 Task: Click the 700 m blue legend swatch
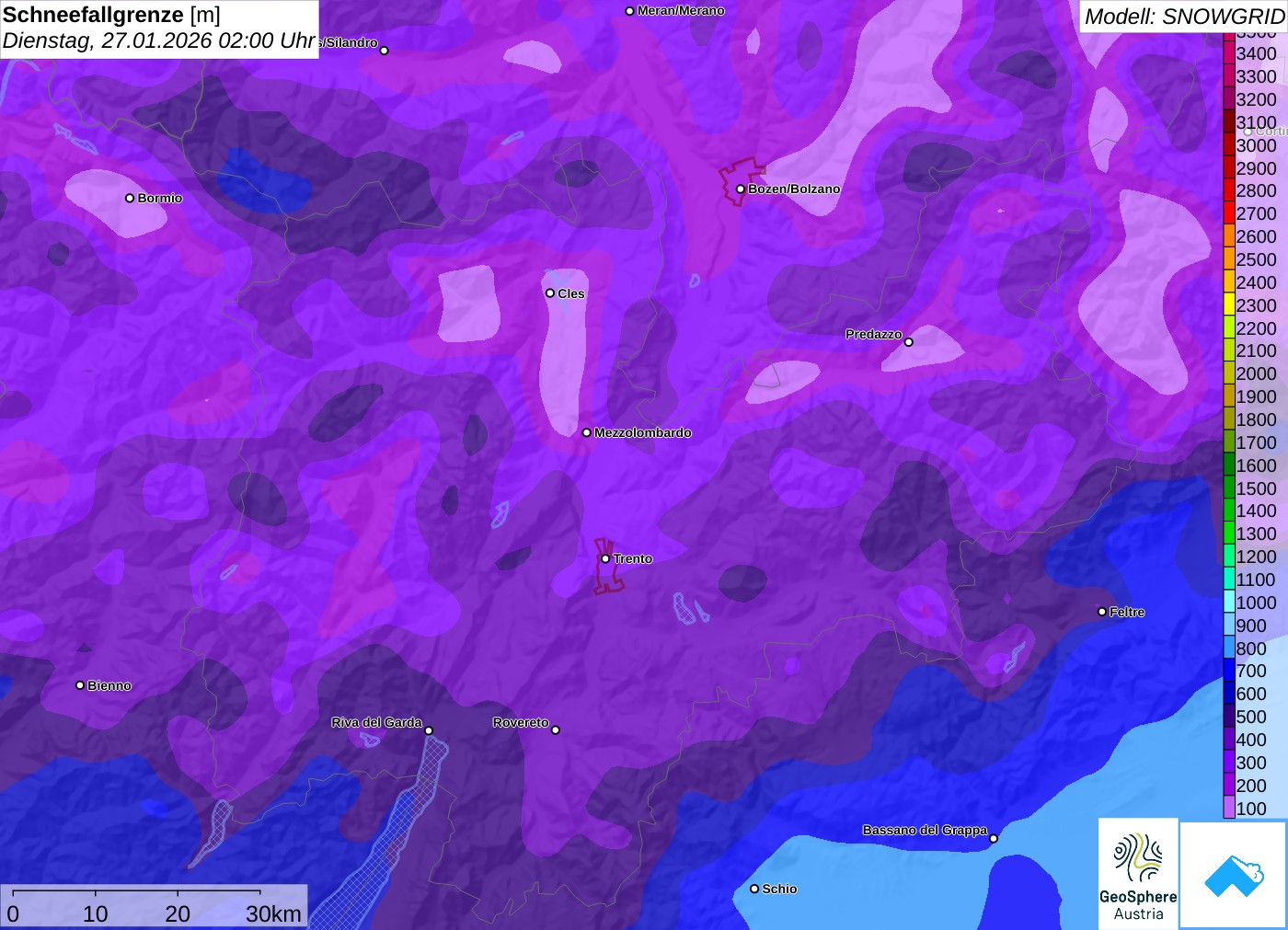(1229, 671)
